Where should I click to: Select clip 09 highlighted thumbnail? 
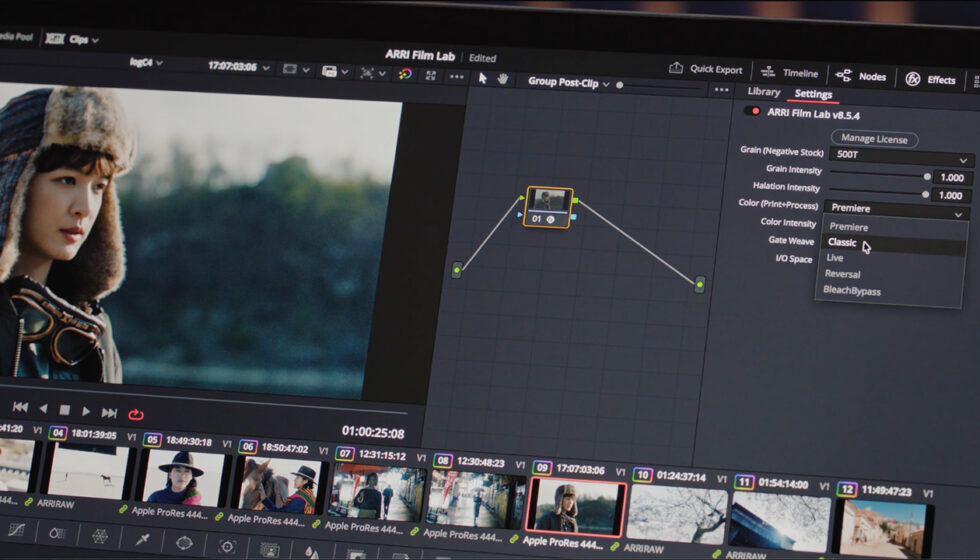tap(576, 508)
